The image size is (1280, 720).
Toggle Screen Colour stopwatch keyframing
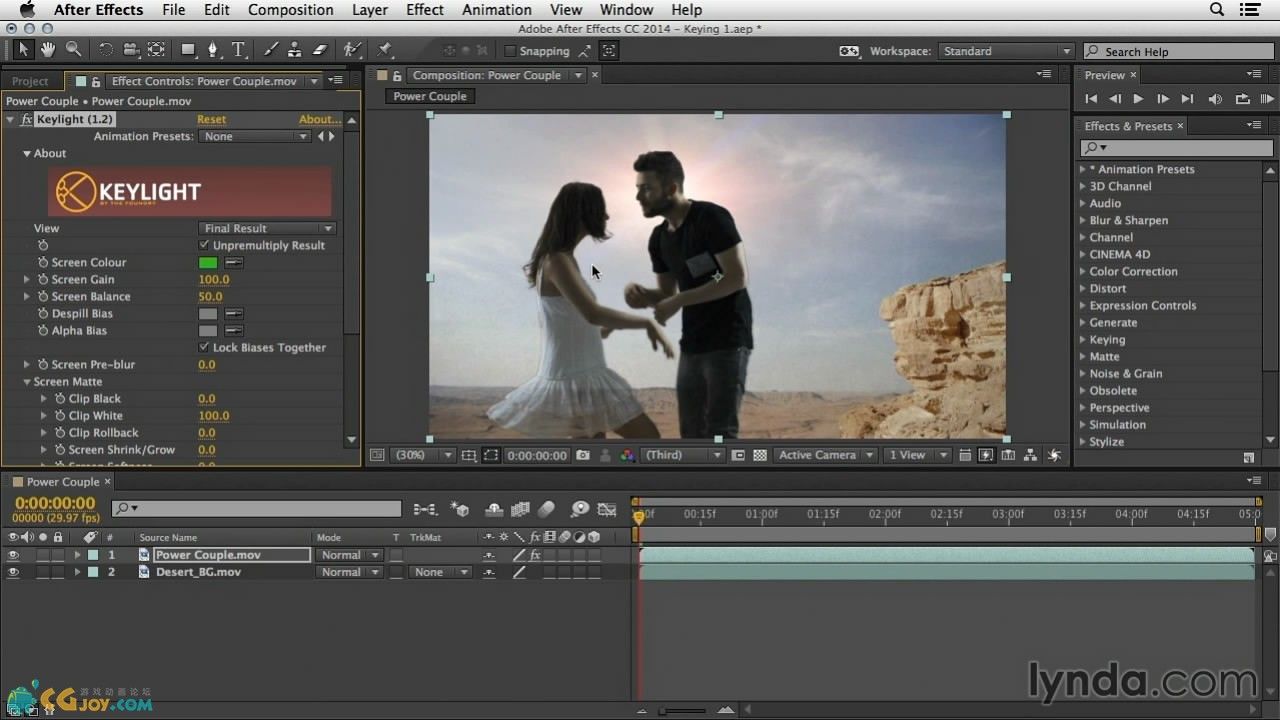(43, 262)
